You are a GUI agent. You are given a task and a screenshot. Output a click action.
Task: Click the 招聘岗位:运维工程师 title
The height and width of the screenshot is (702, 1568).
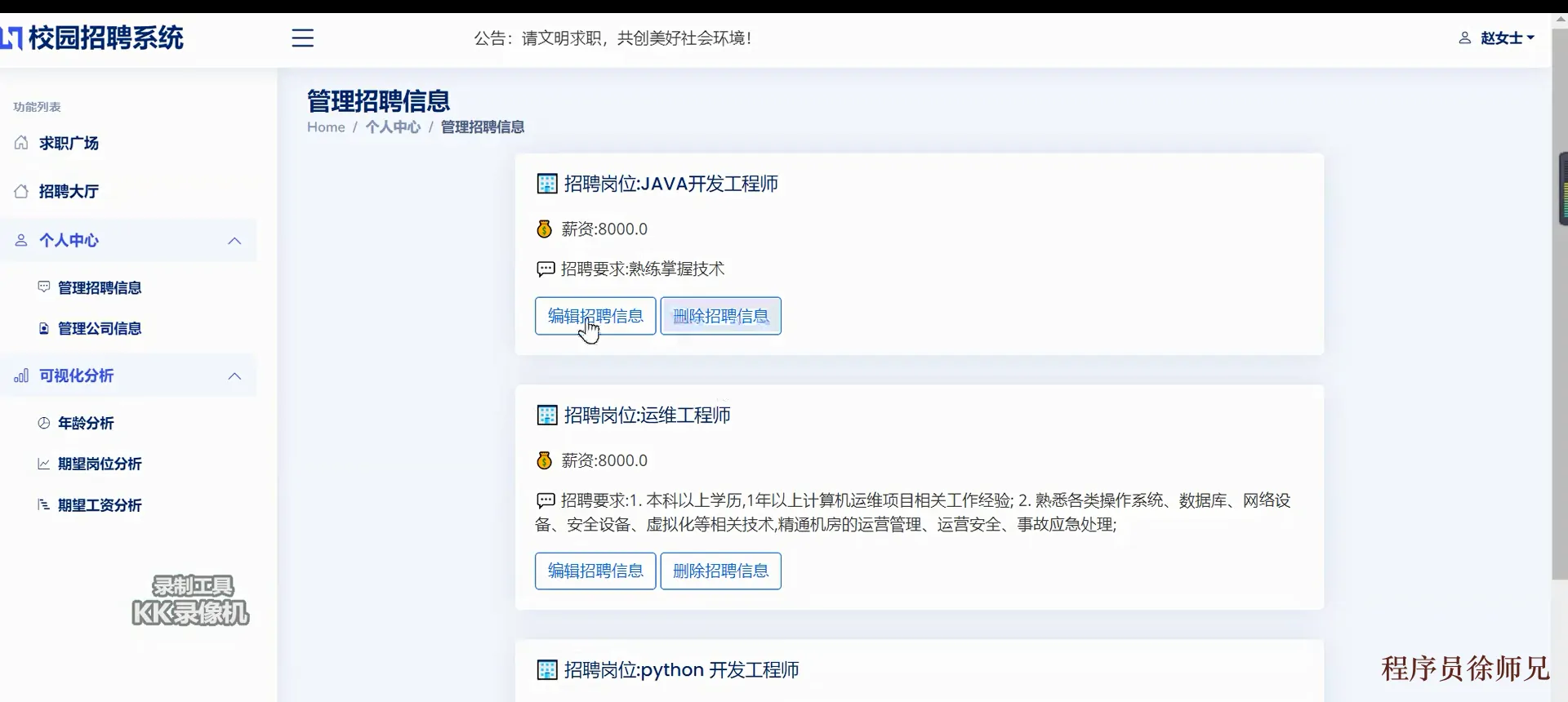pyautogui.click(x=647, y=415)
